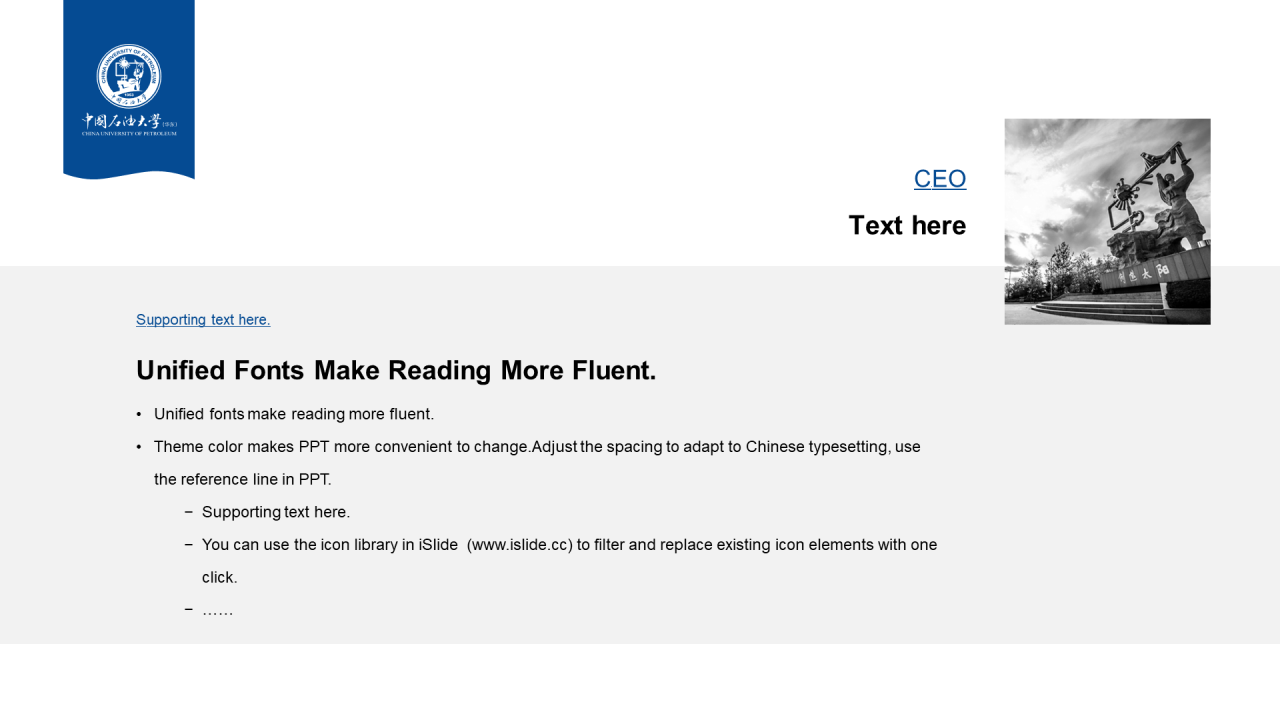Select the 'Unified Fonts Make Reading More Fluent.' heading
Image resolution: width=1280 pixels, height=720 pixels.
click(x=396, y=371)
